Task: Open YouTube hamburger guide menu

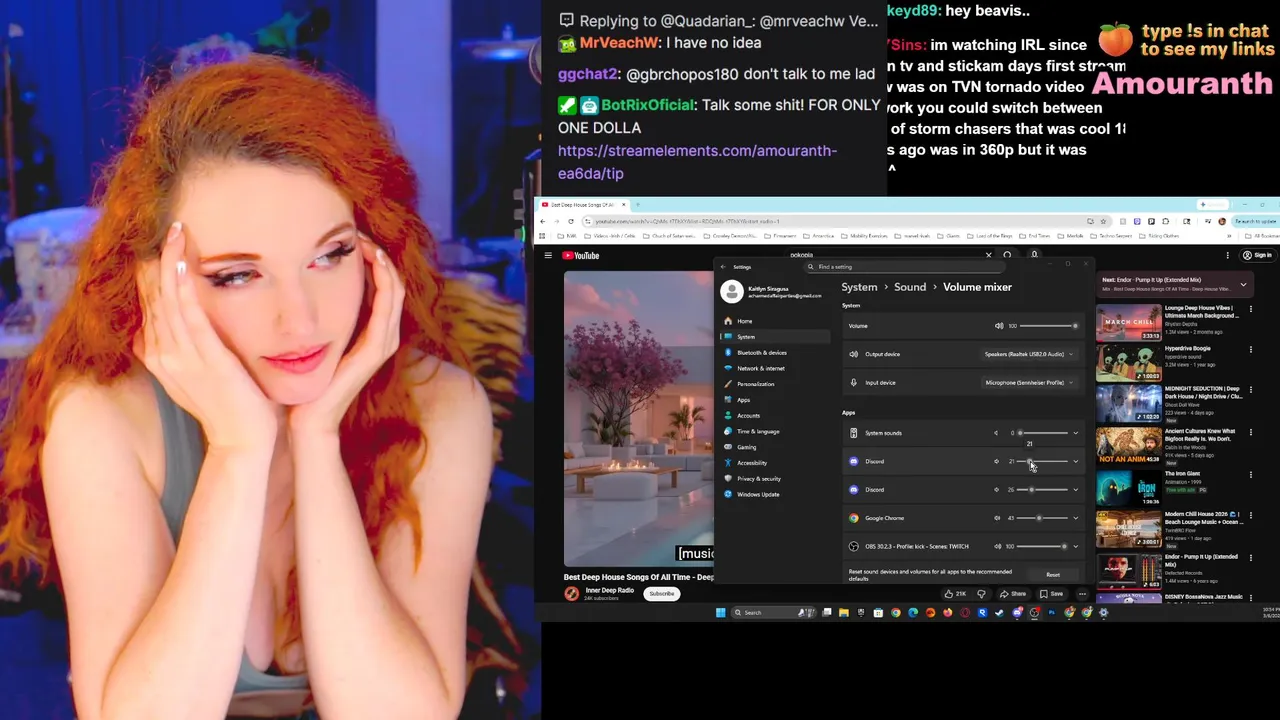Action: tap(548, 256)
